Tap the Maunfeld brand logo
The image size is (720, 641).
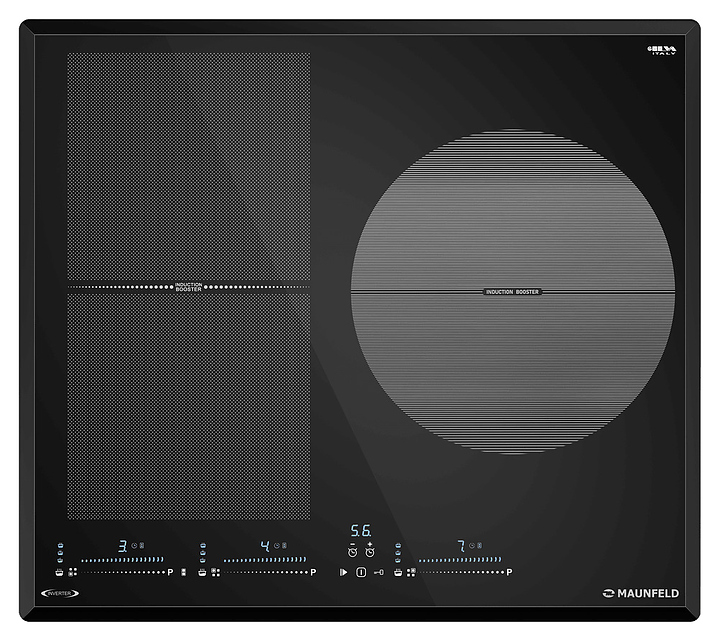(640, 593)
